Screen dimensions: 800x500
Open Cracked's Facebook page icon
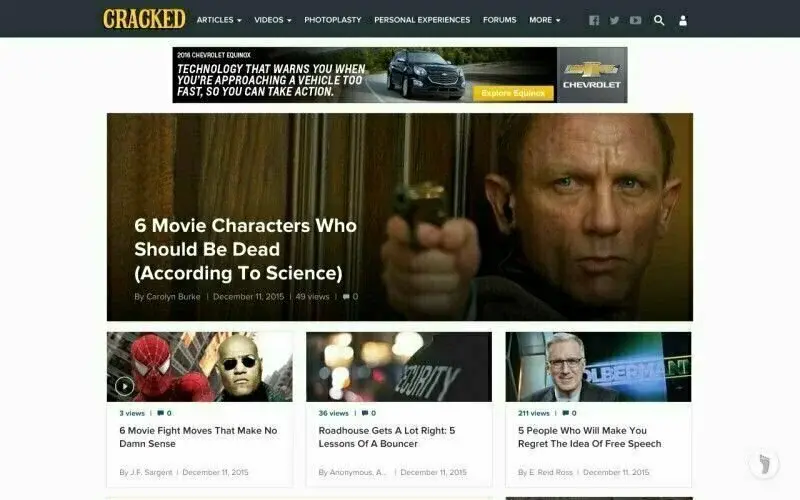(594, 20)
